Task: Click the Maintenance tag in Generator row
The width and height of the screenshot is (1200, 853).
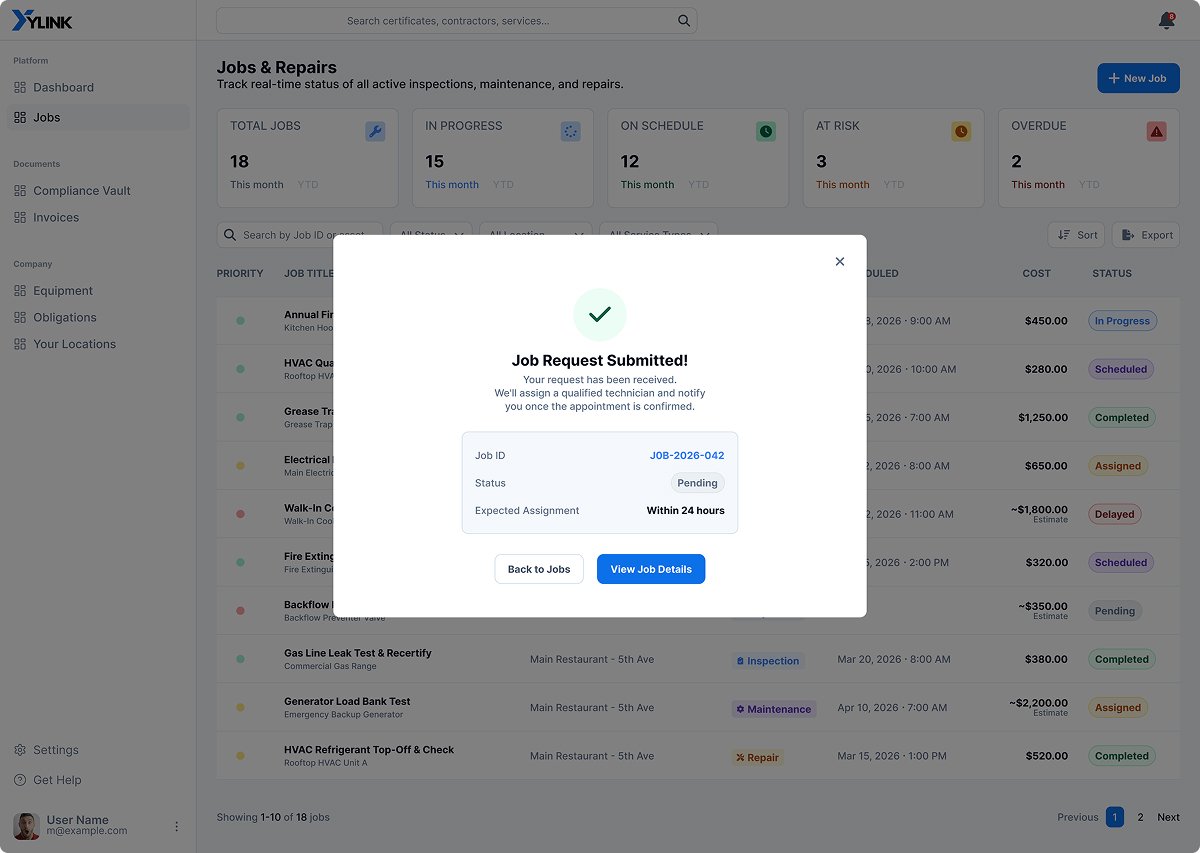Action: pyautogui.click(x=774, y=709)
